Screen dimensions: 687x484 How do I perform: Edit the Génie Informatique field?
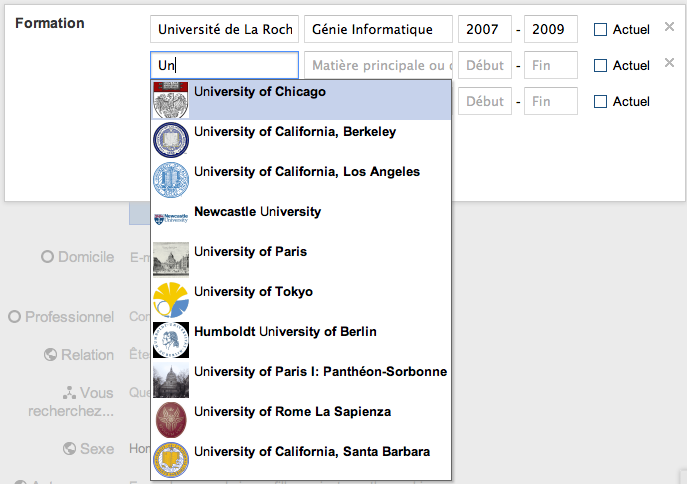[x=378, y=30]
